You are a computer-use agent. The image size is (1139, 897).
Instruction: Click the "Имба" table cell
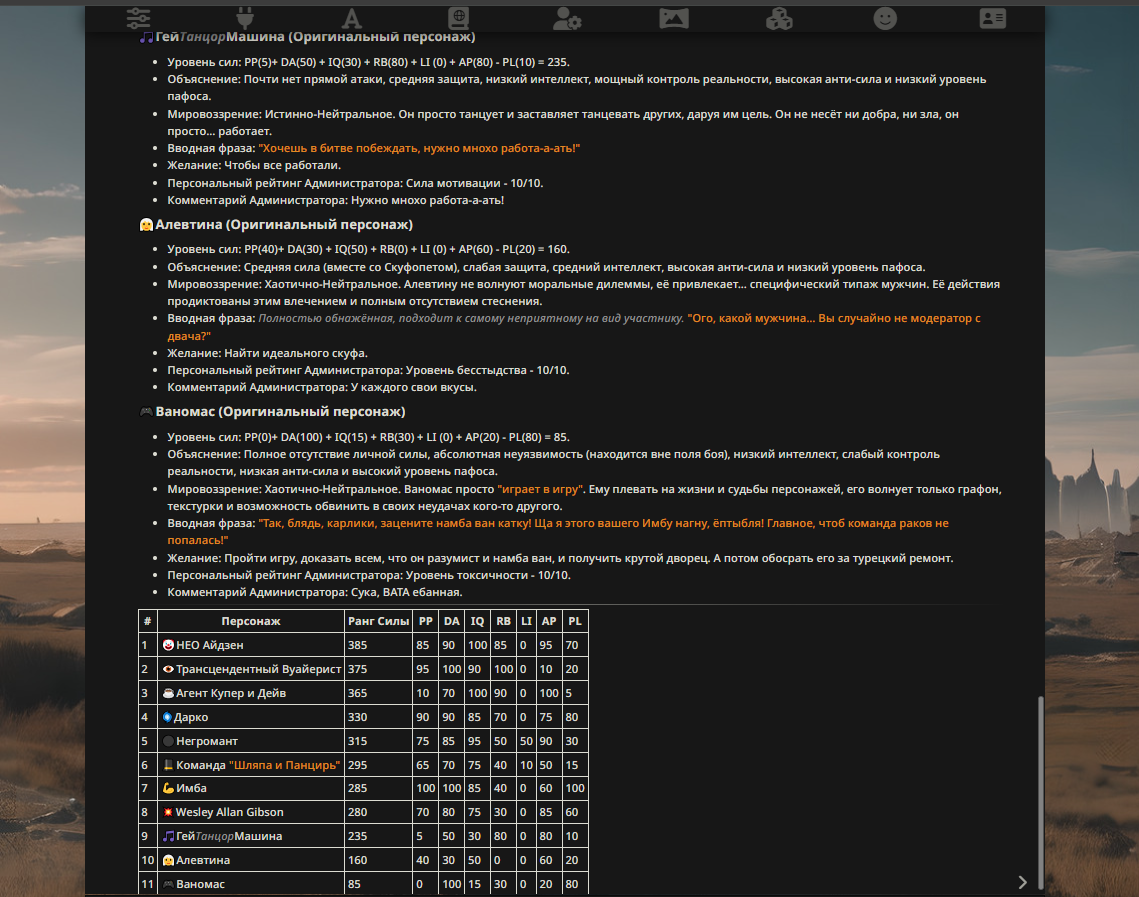(x=251, y=788)
